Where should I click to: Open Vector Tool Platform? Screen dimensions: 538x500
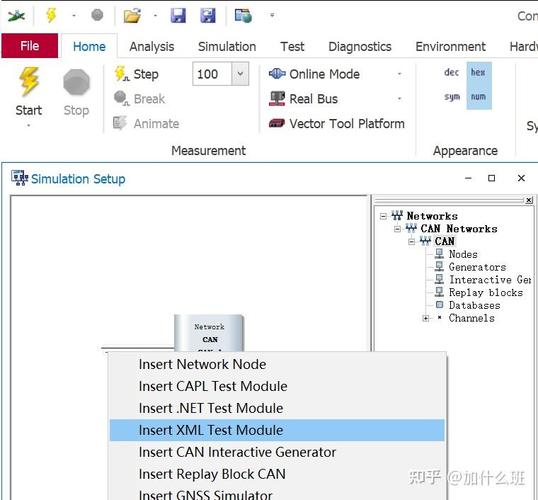coord(337,124)
